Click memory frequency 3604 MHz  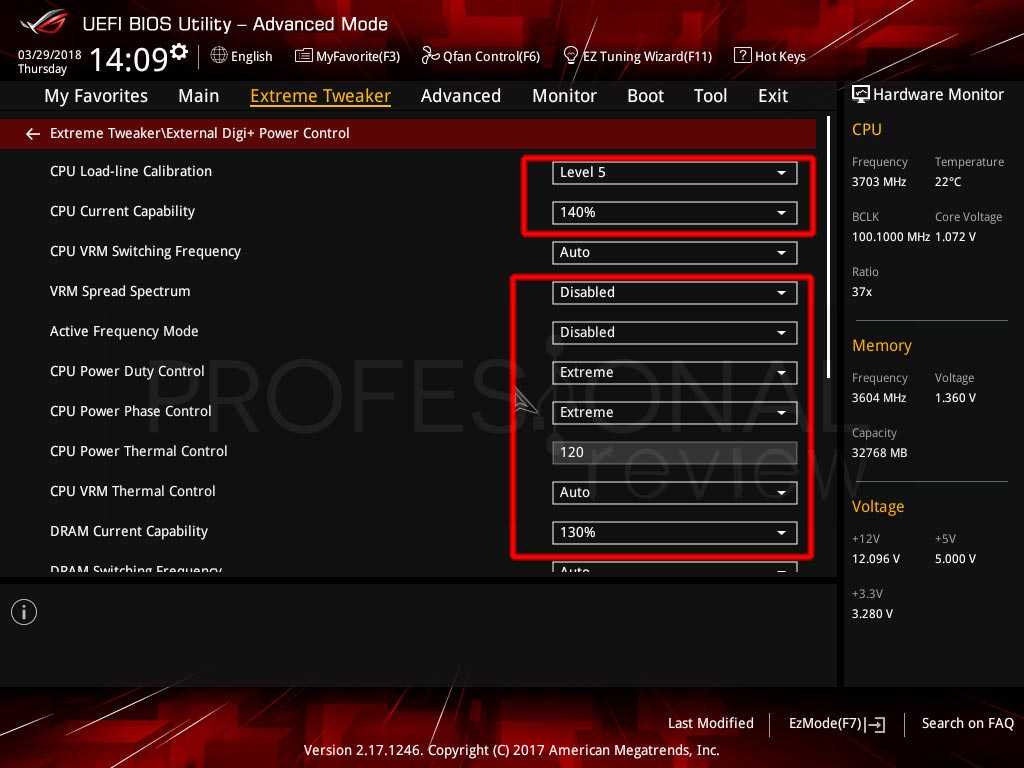878,398
